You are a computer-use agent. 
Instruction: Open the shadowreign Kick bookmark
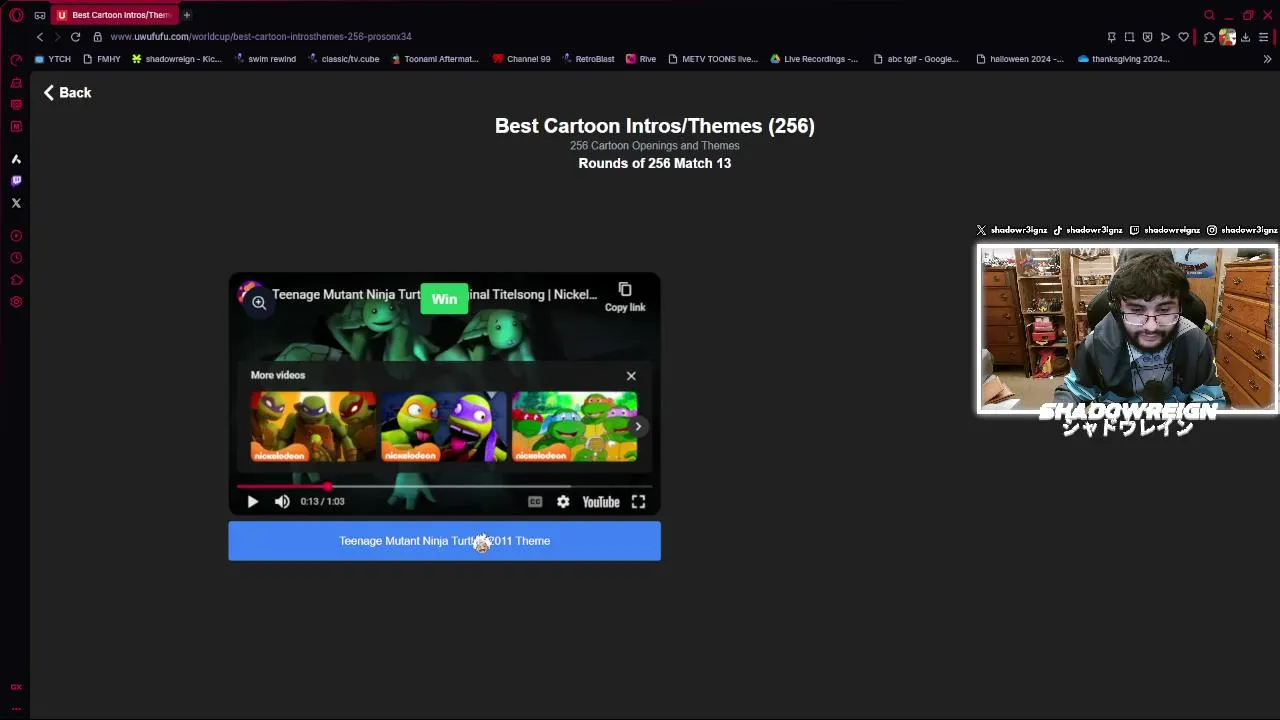(176, 59)
